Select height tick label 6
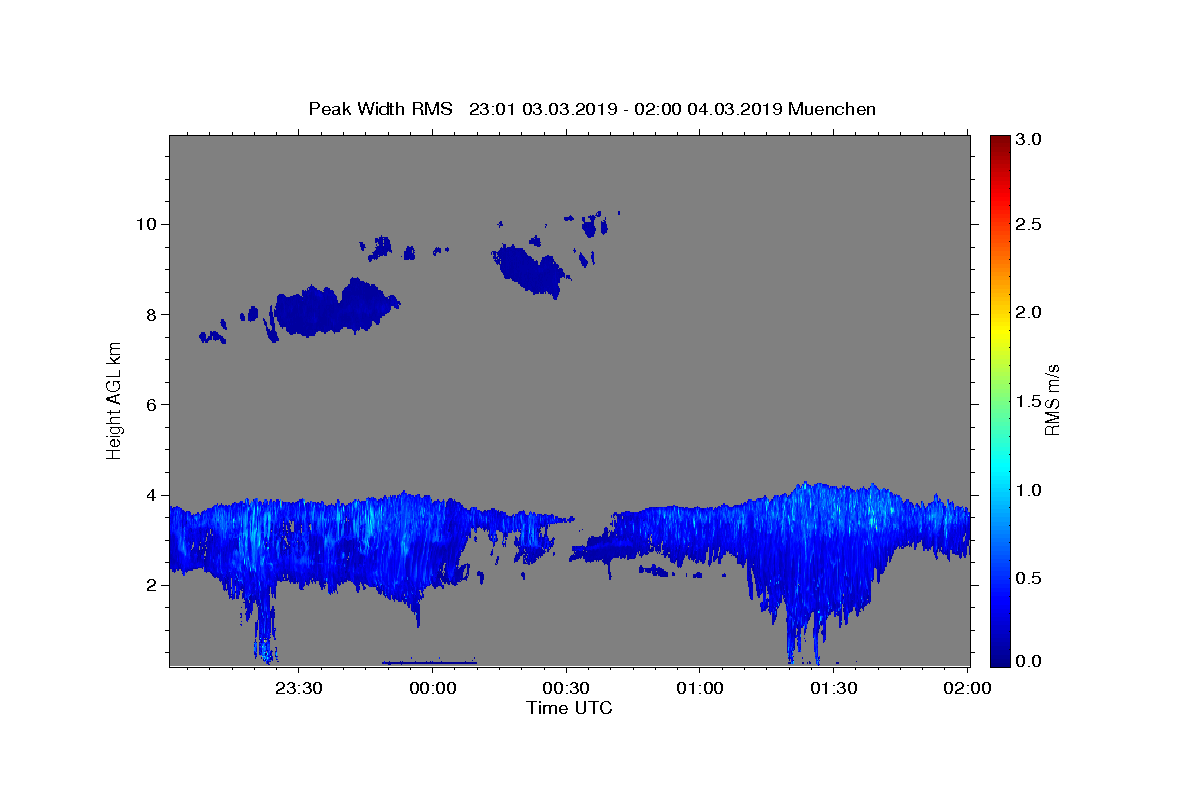Image resolution: width=1200 pixels, height=800 pixels. [152, 404]
